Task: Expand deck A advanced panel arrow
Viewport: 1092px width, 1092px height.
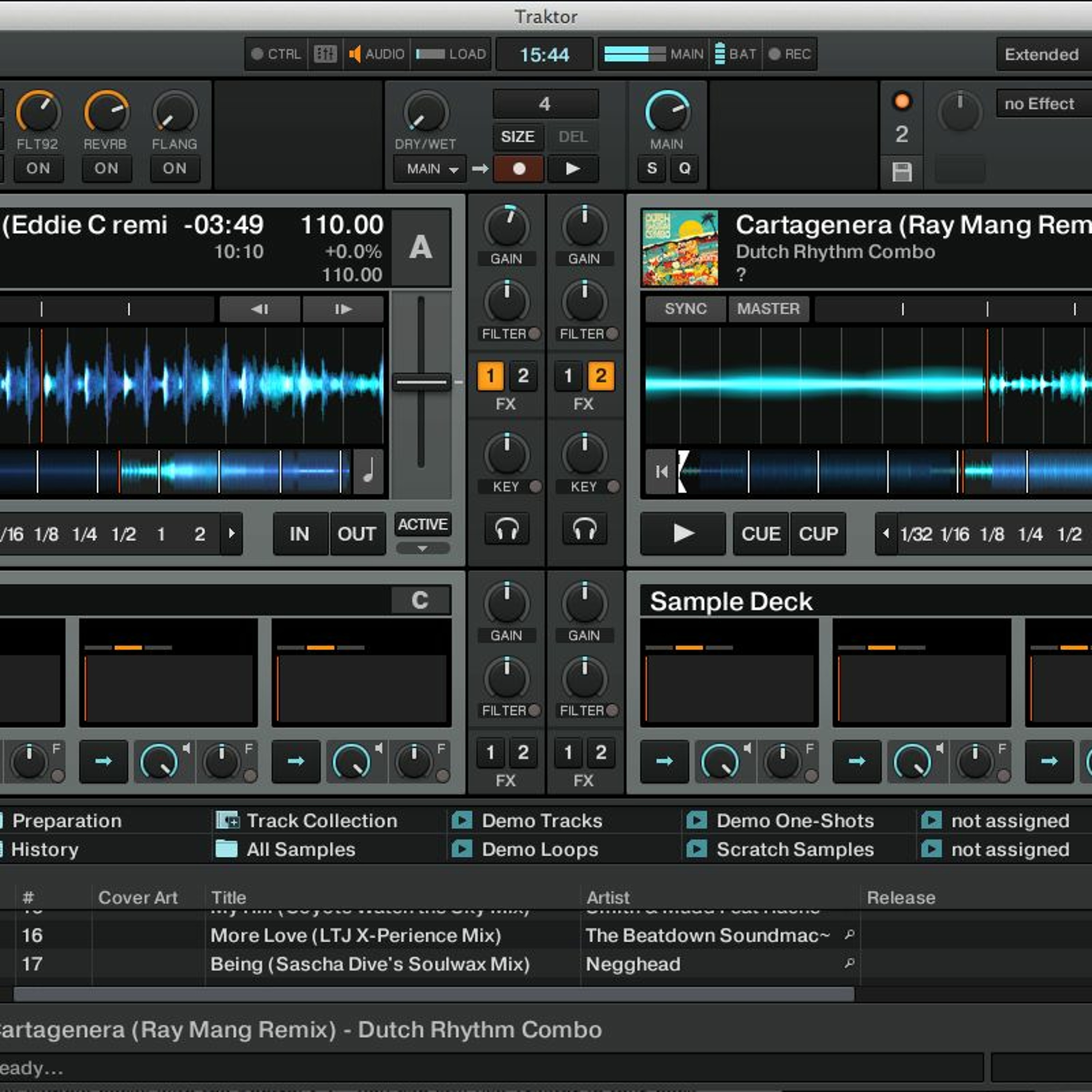Action: point(422,548)
